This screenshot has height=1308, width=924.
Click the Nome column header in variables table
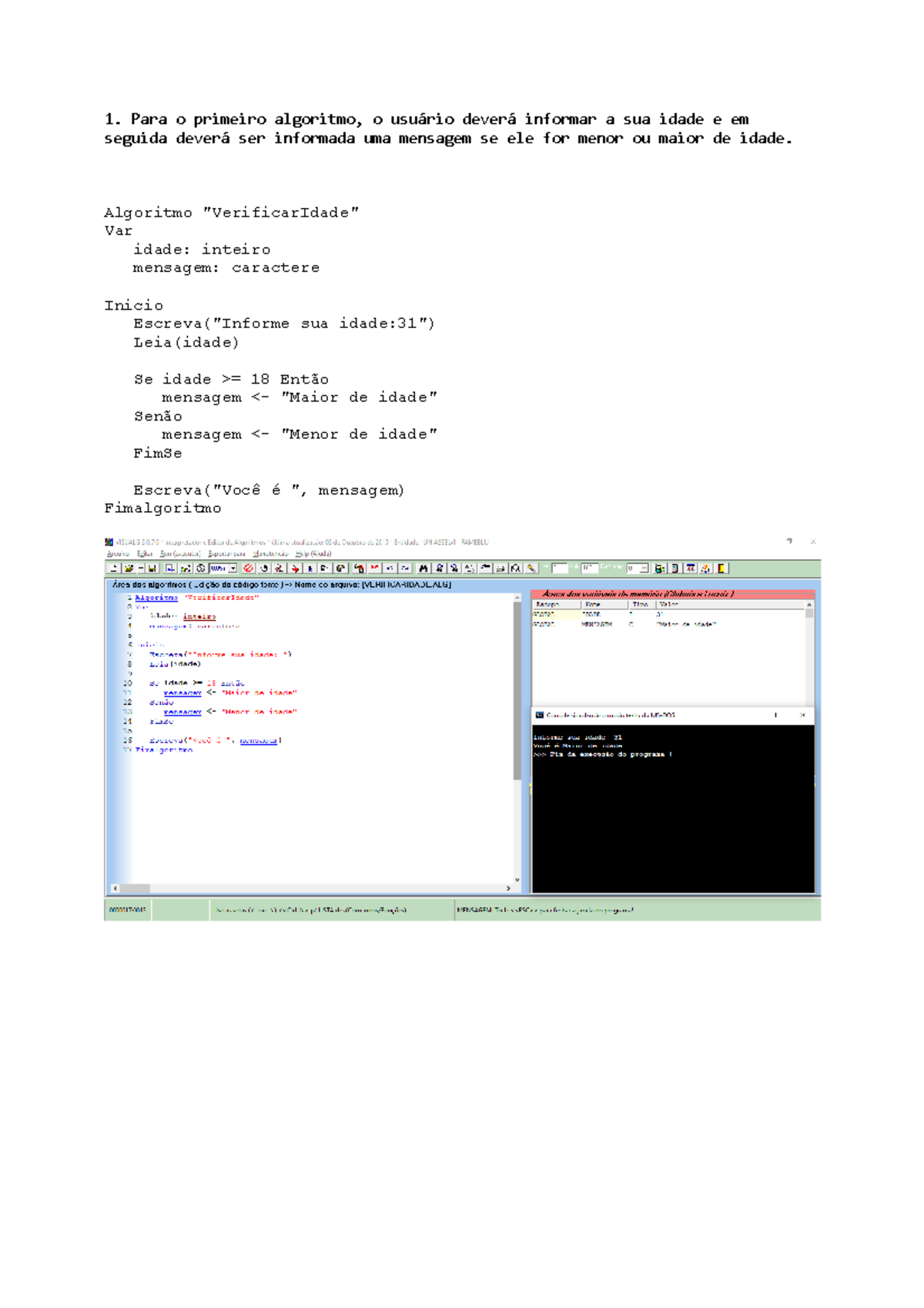[x=593, y=605]
